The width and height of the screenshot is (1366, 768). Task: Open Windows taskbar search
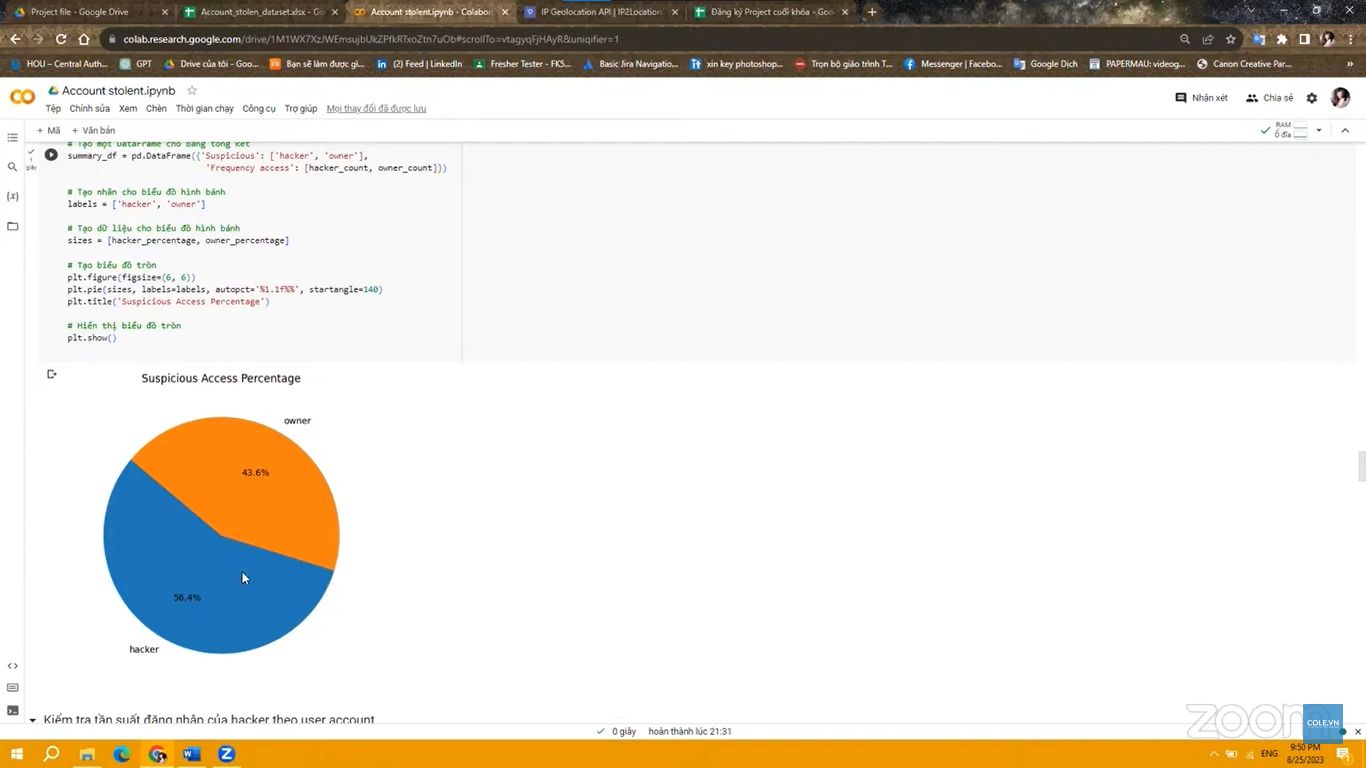click(x=52, y=754)
